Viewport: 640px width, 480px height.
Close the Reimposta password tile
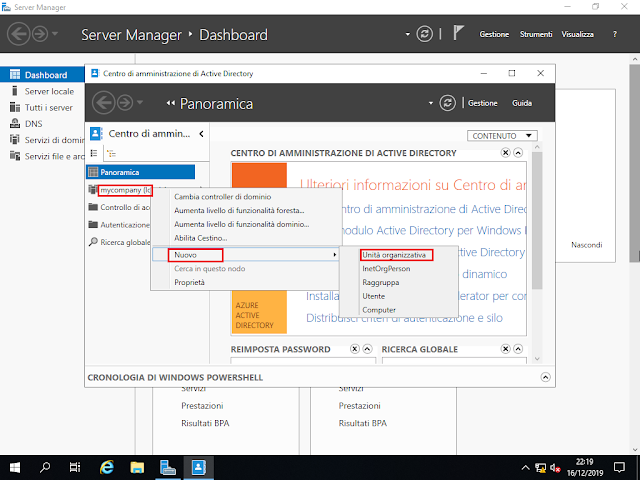355,349
